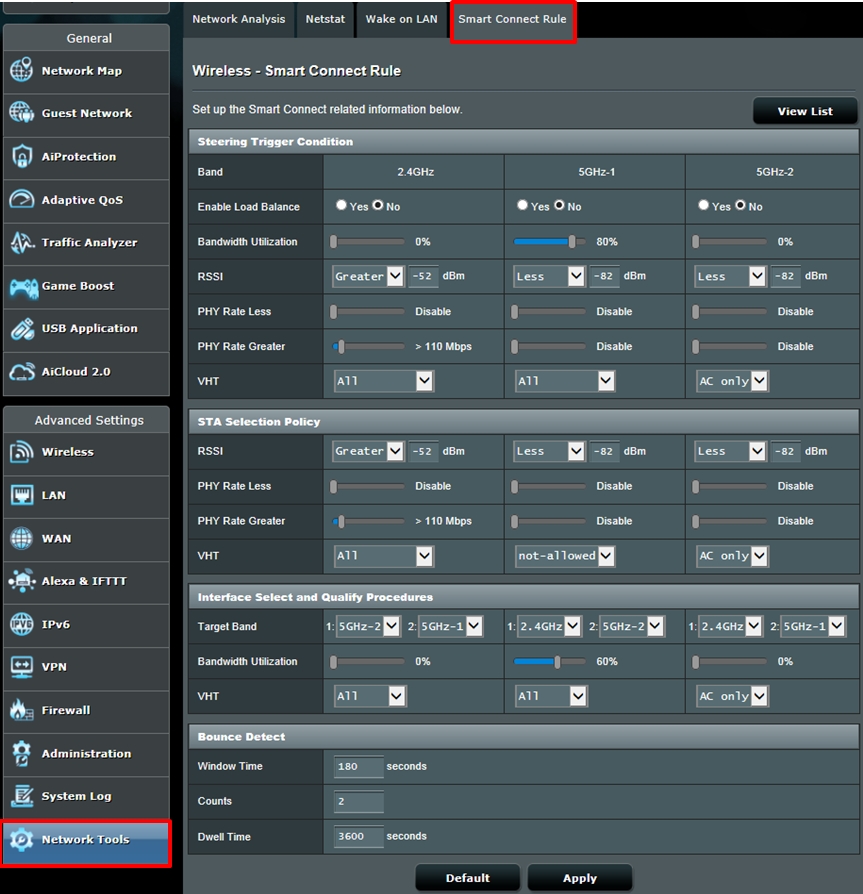Open the WAN globe icon
This screenshot has height=894, width=863.
(22, 538)
